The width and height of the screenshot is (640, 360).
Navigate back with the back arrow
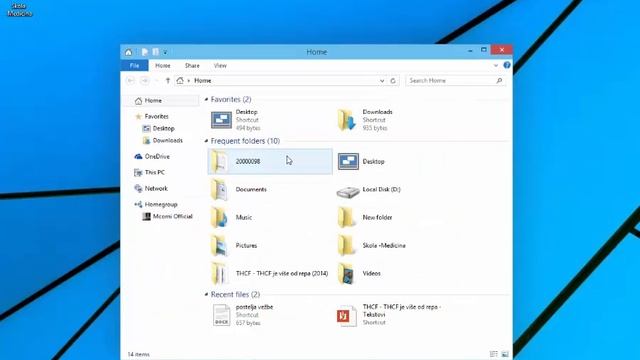[x=131, y=81]
